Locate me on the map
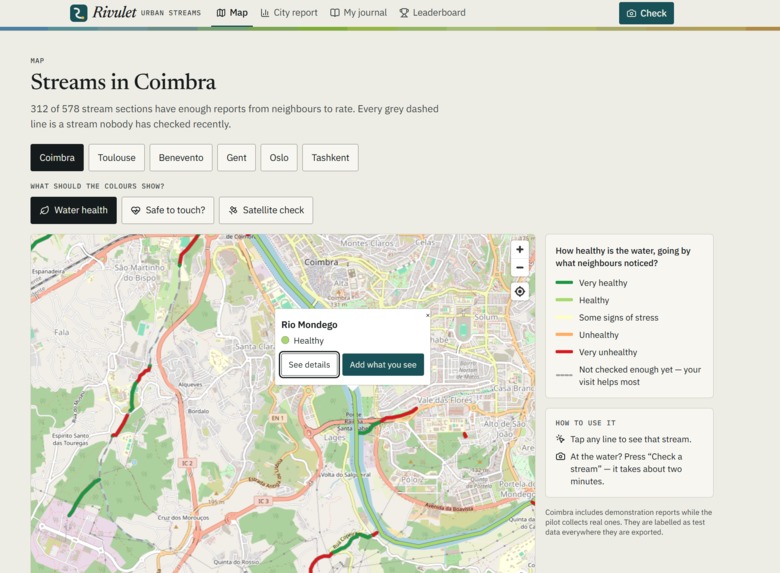Image resolution: width=780 pixels, height=573 pixels. [520, 291]
